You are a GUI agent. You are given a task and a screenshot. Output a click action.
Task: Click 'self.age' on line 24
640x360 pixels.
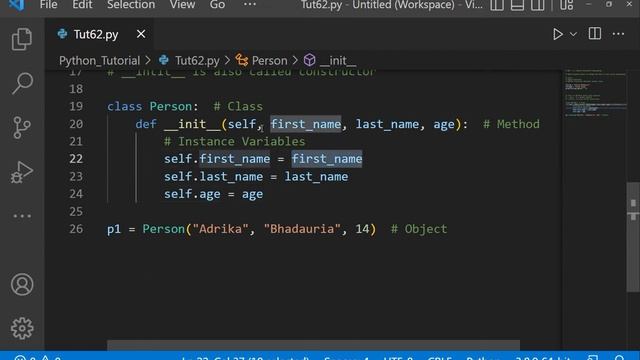[192, 194]
